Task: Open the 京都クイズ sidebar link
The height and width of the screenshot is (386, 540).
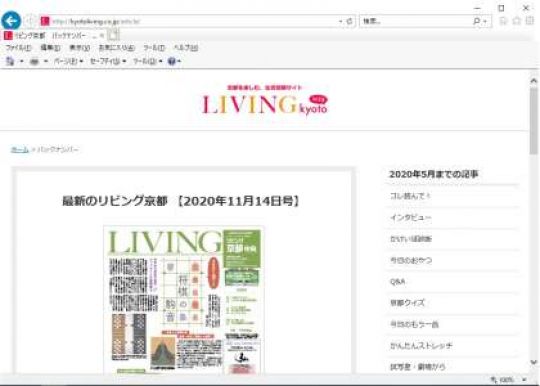Action: tap(407, 303)
